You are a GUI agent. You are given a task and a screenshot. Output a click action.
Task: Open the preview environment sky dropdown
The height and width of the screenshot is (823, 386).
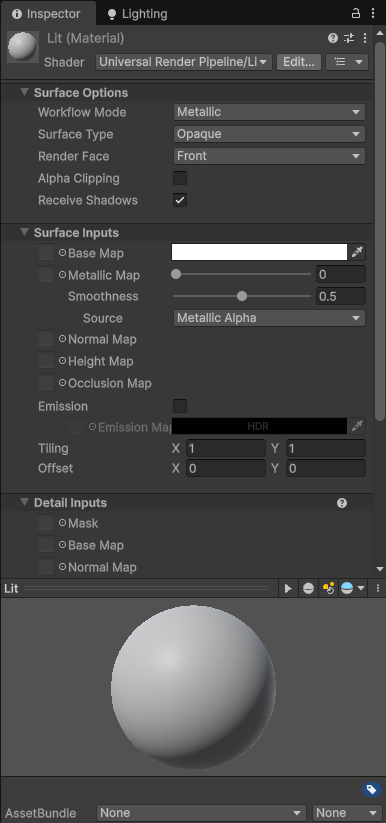pos(352,588)
